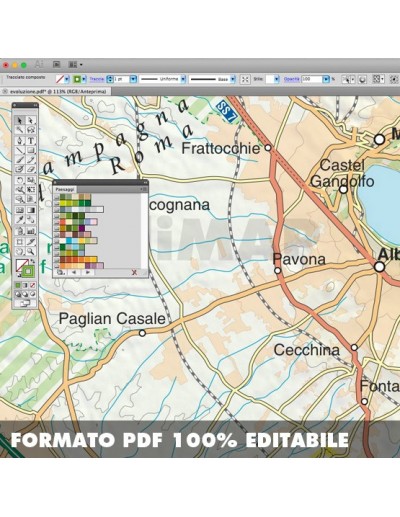The width and height of the screenshot is (400, 517).
Task: Load previous swatch library arrow
Action: 74,272
